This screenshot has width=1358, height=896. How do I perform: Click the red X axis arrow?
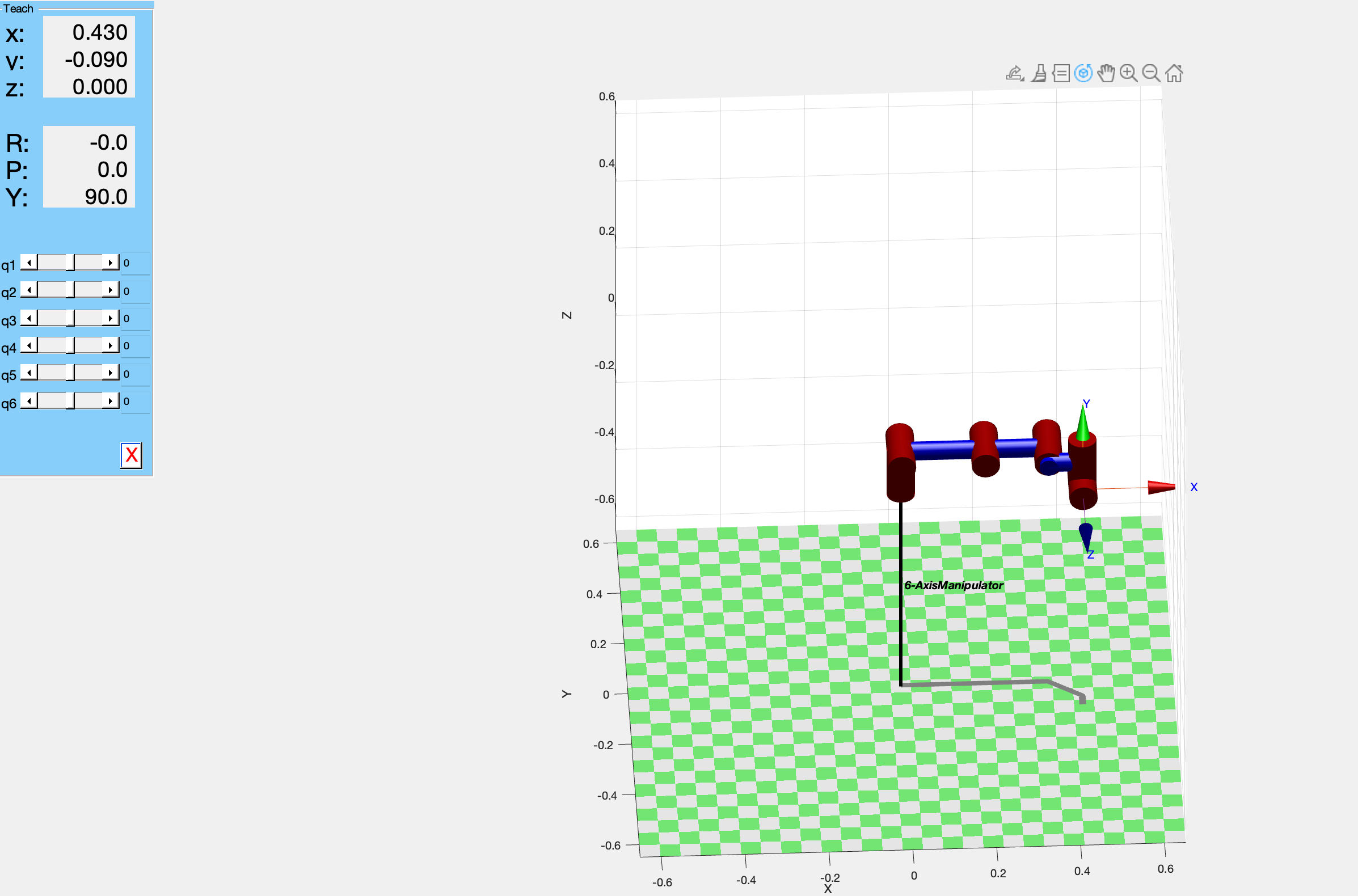1161,487
